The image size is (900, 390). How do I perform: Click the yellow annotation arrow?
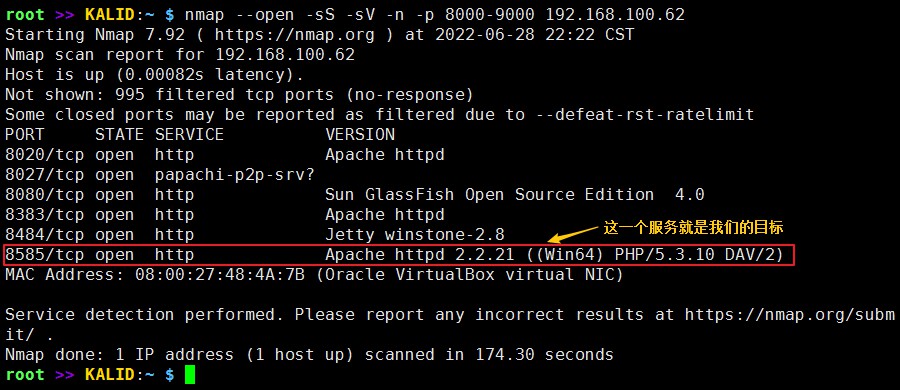[x=573, y=233]
